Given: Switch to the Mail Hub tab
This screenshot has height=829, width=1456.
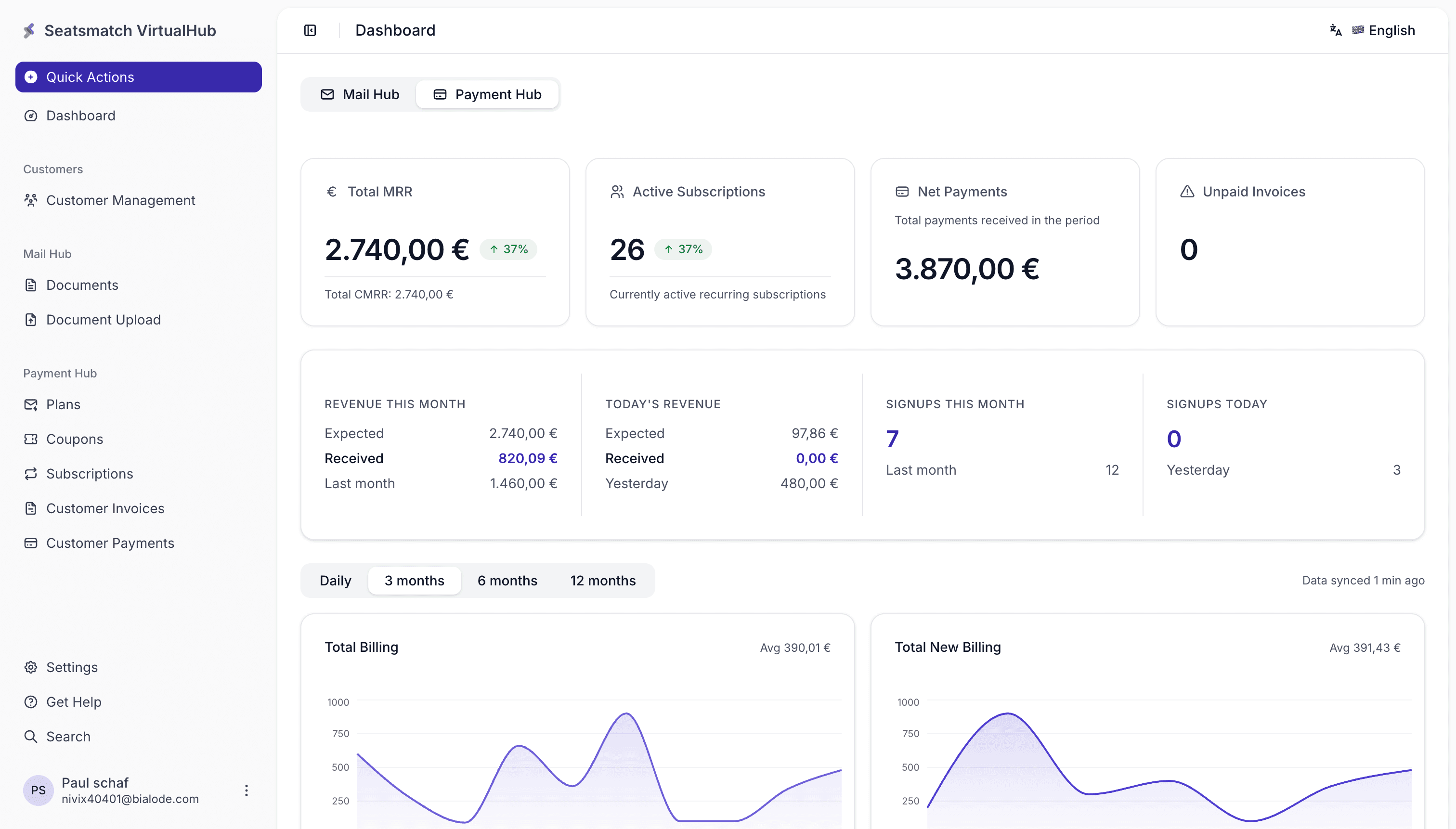Looking at the screenshot, I should (x=360, y=94).
